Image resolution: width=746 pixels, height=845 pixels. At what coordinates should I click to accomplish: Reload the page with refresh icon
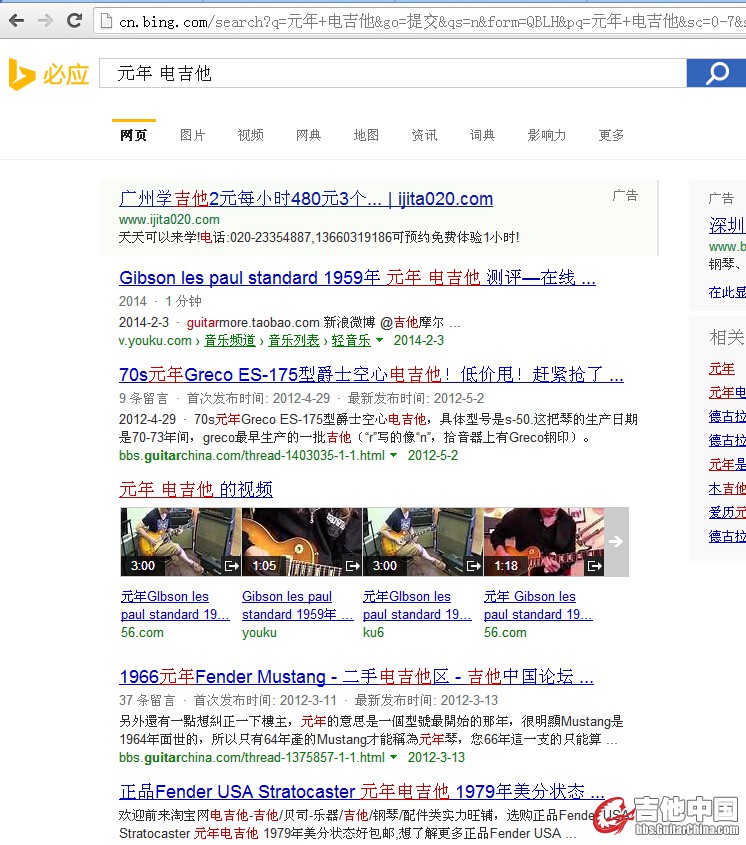point(74,21)
